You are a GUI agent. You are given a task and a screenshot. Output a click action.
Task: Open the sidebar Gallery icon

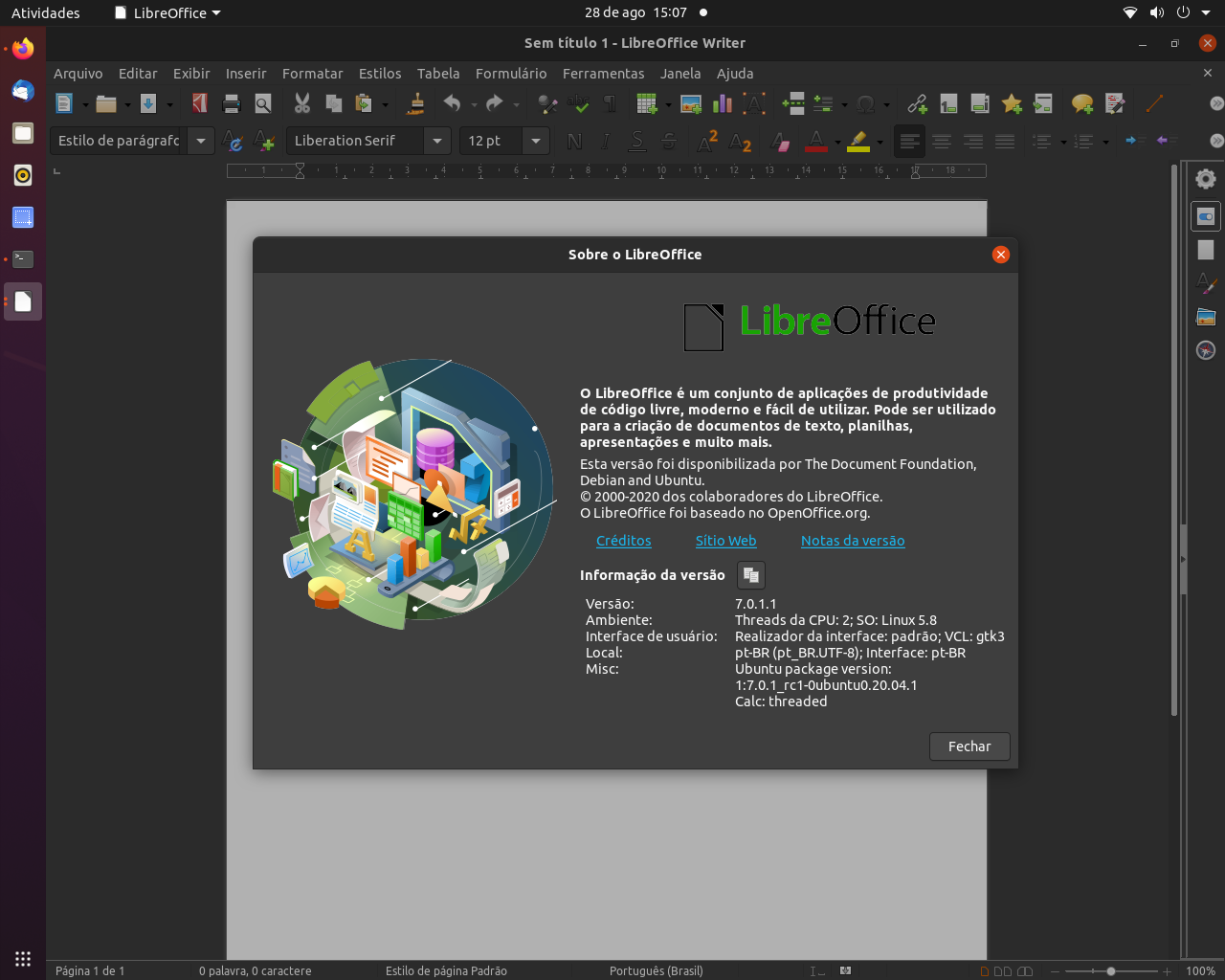coord(1206,317)
